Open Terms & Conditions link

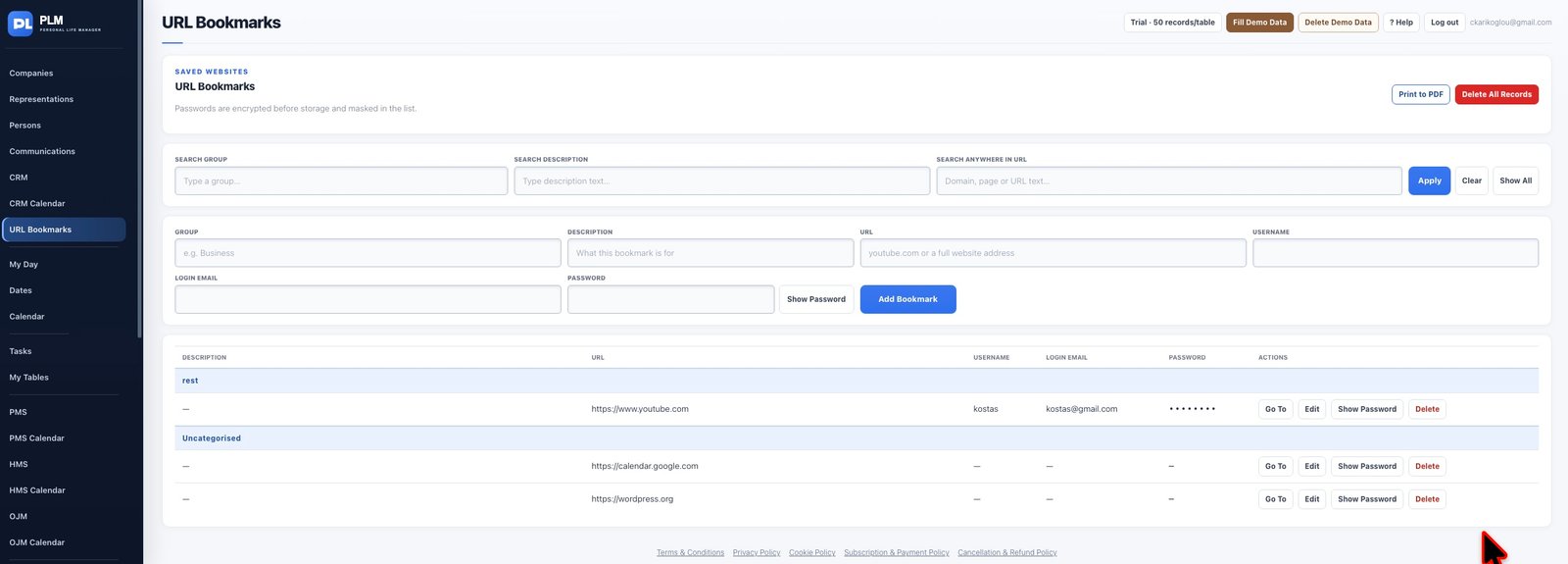690,552
